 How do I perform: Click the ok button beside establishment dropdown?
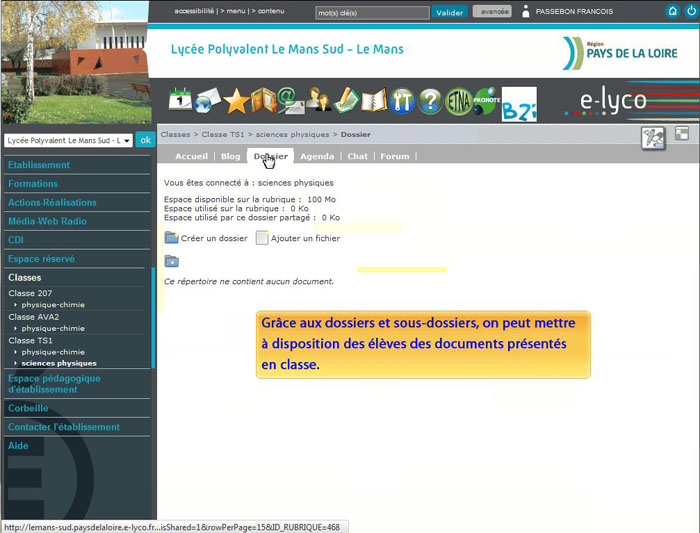pos(146,140)
